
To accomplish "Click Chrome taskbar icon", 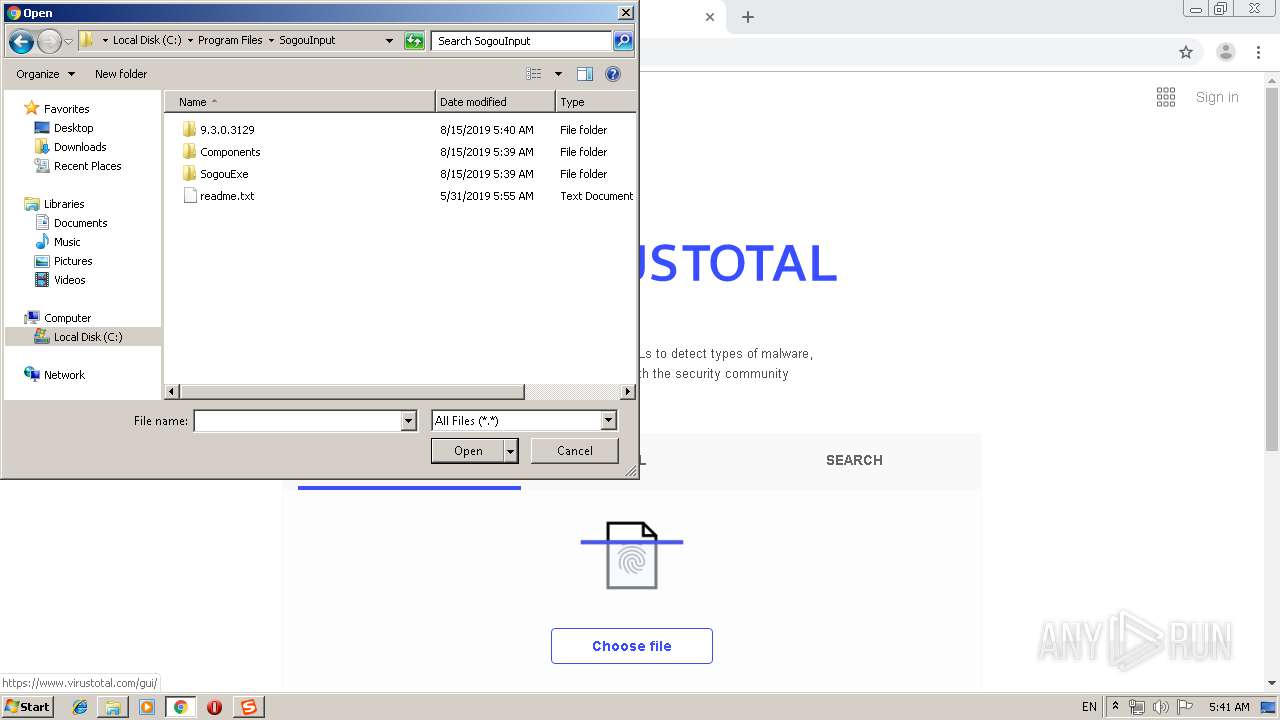I will [x=181, y=707].
